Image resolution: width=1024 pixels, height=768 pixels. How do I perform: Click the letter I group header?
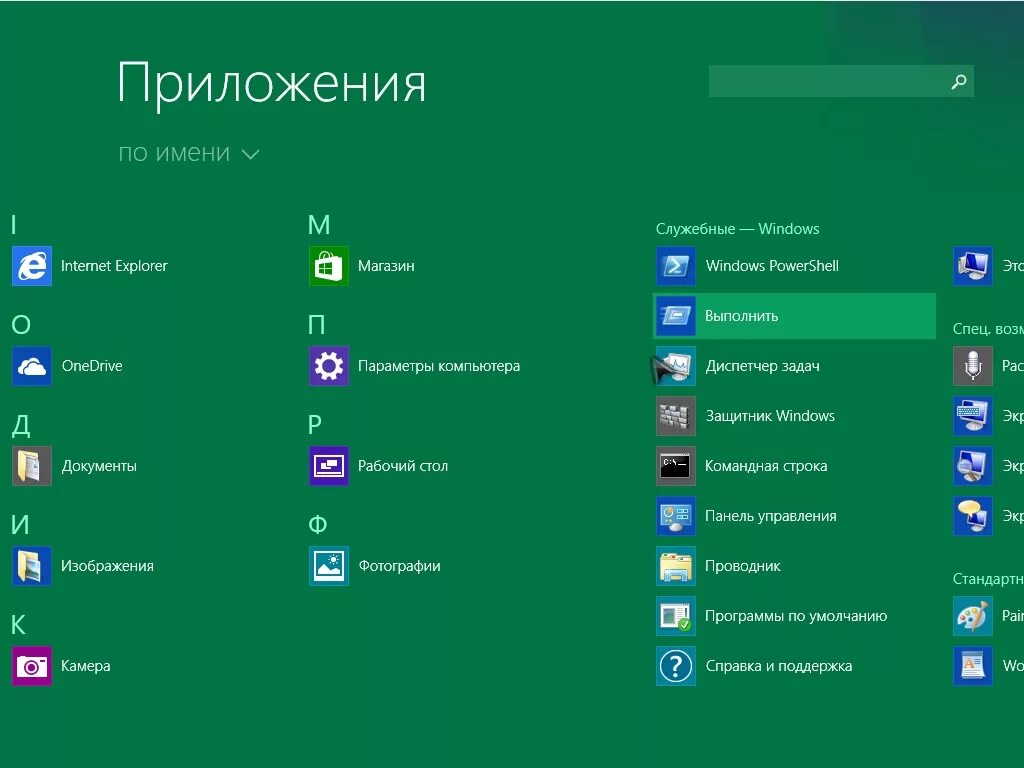coord(14,225)
